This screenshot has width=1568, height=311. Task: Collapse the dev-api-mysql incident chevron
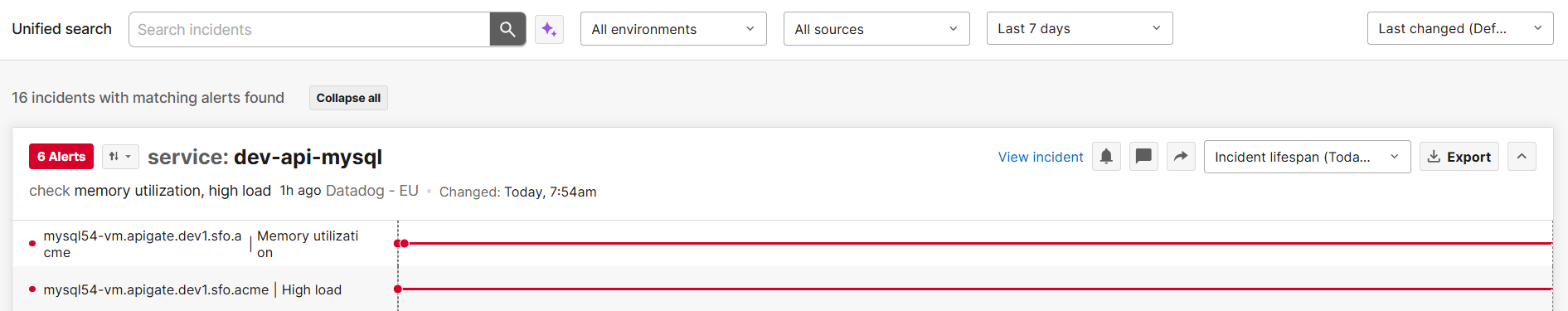pos(1522,157)
